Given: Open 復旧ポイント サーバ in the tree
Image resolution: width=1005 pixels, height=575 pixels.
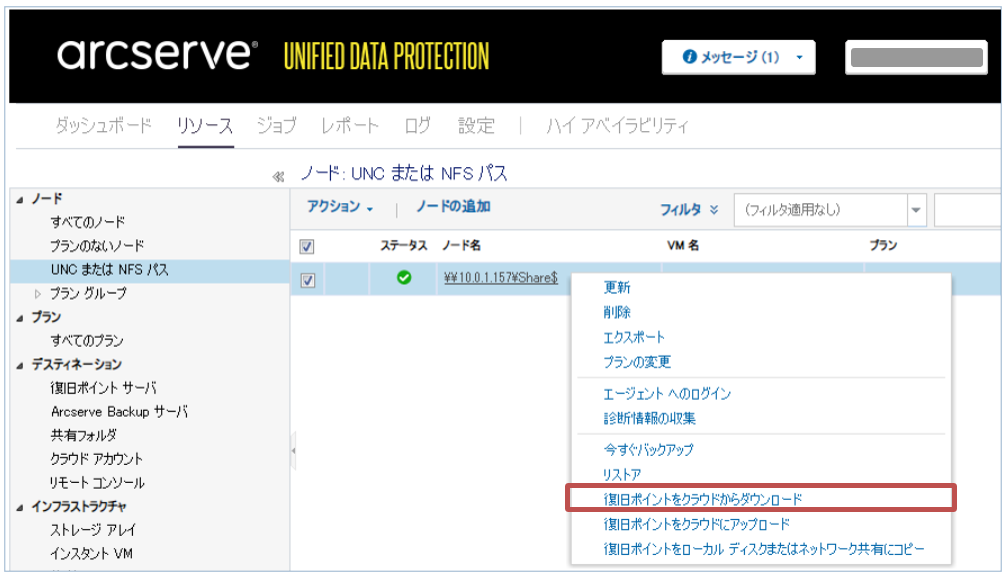Looking at the screenshot, I should pyautogui.click(x=103, y=388).
